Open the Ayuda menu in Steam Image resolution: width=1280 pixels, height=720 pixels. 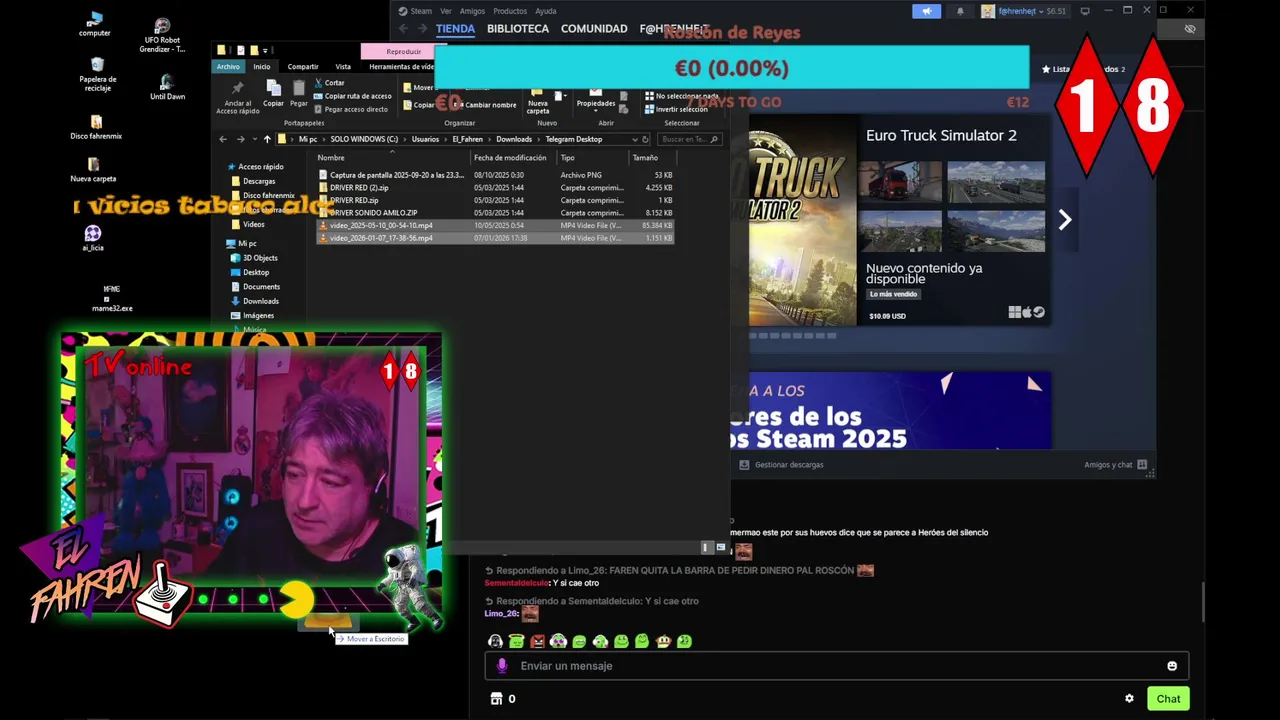[x=546, y=11]
